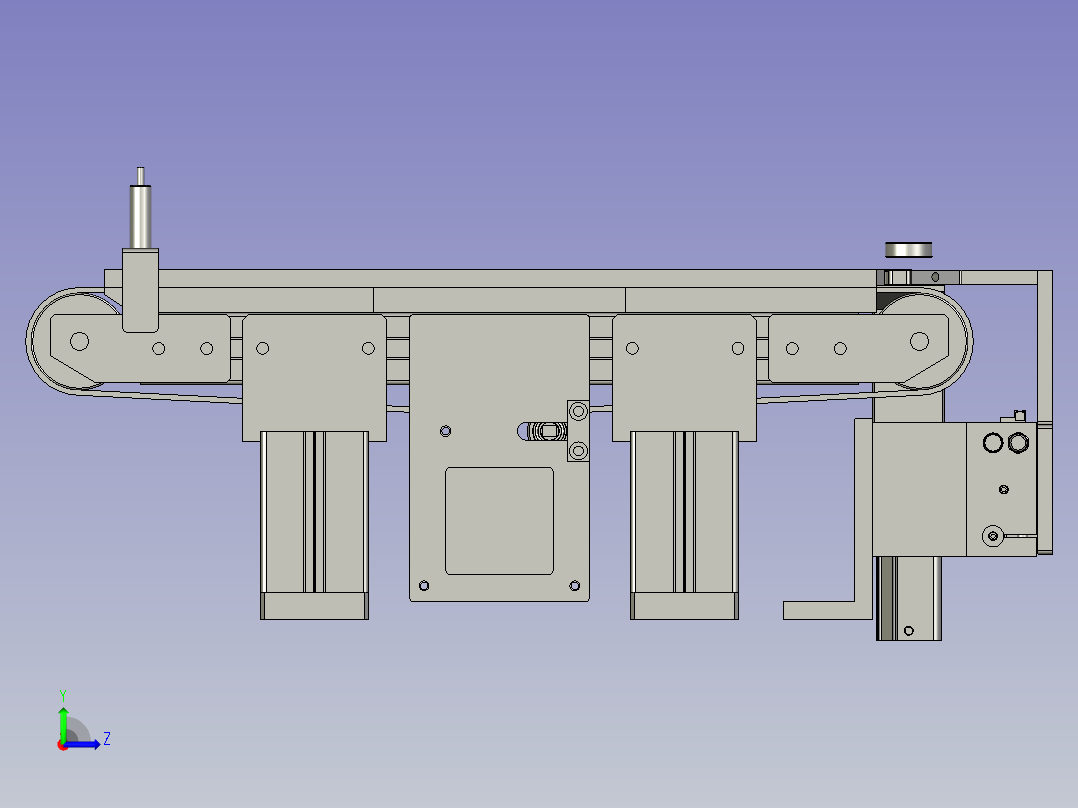The height and width of the screenshot is (808, 1078).
Task: Click the blue Z axis arrow of the triad
Action: pos(82,744)
